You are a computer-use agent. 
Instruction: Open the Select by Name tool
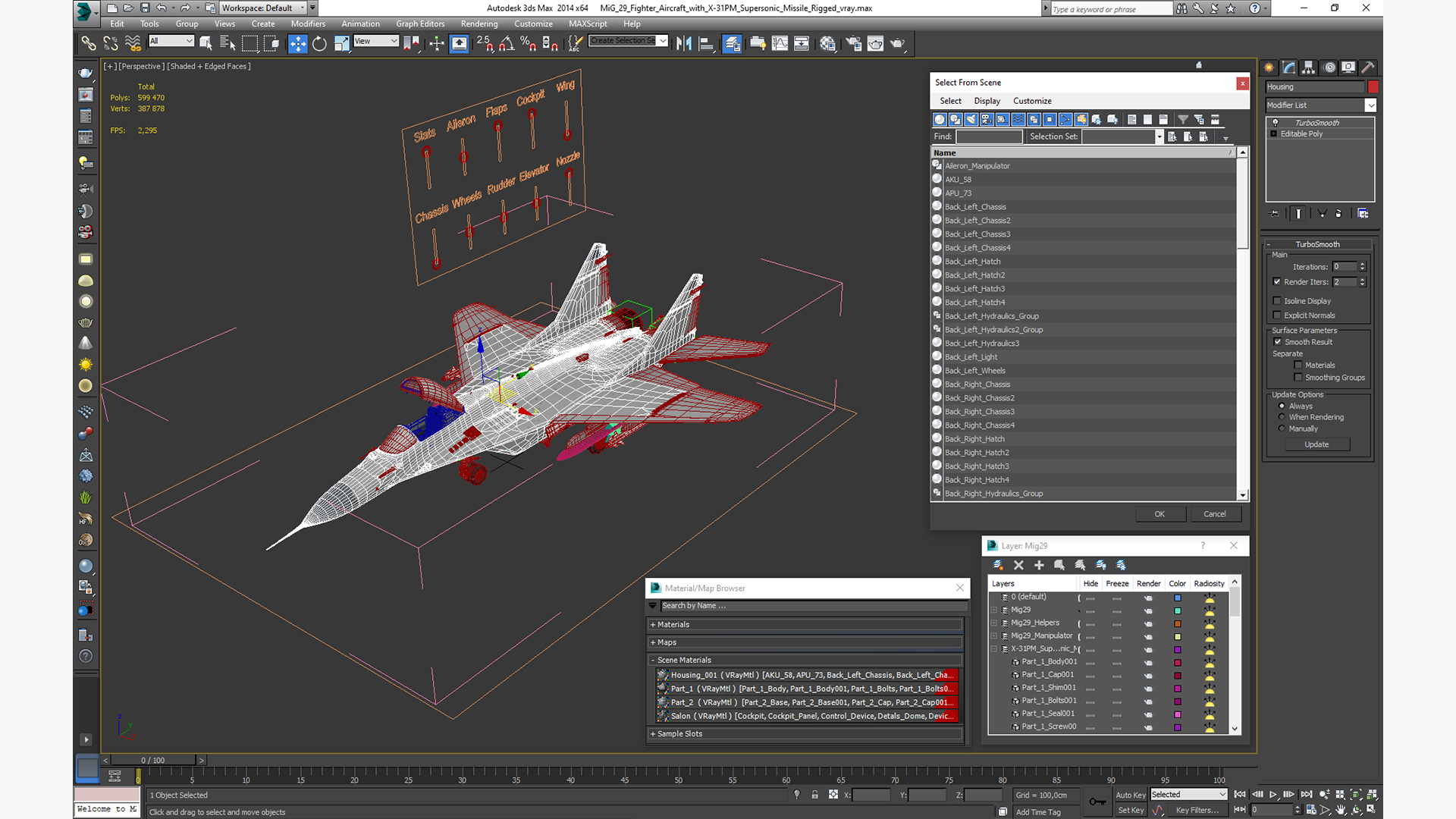click(227, 43)
